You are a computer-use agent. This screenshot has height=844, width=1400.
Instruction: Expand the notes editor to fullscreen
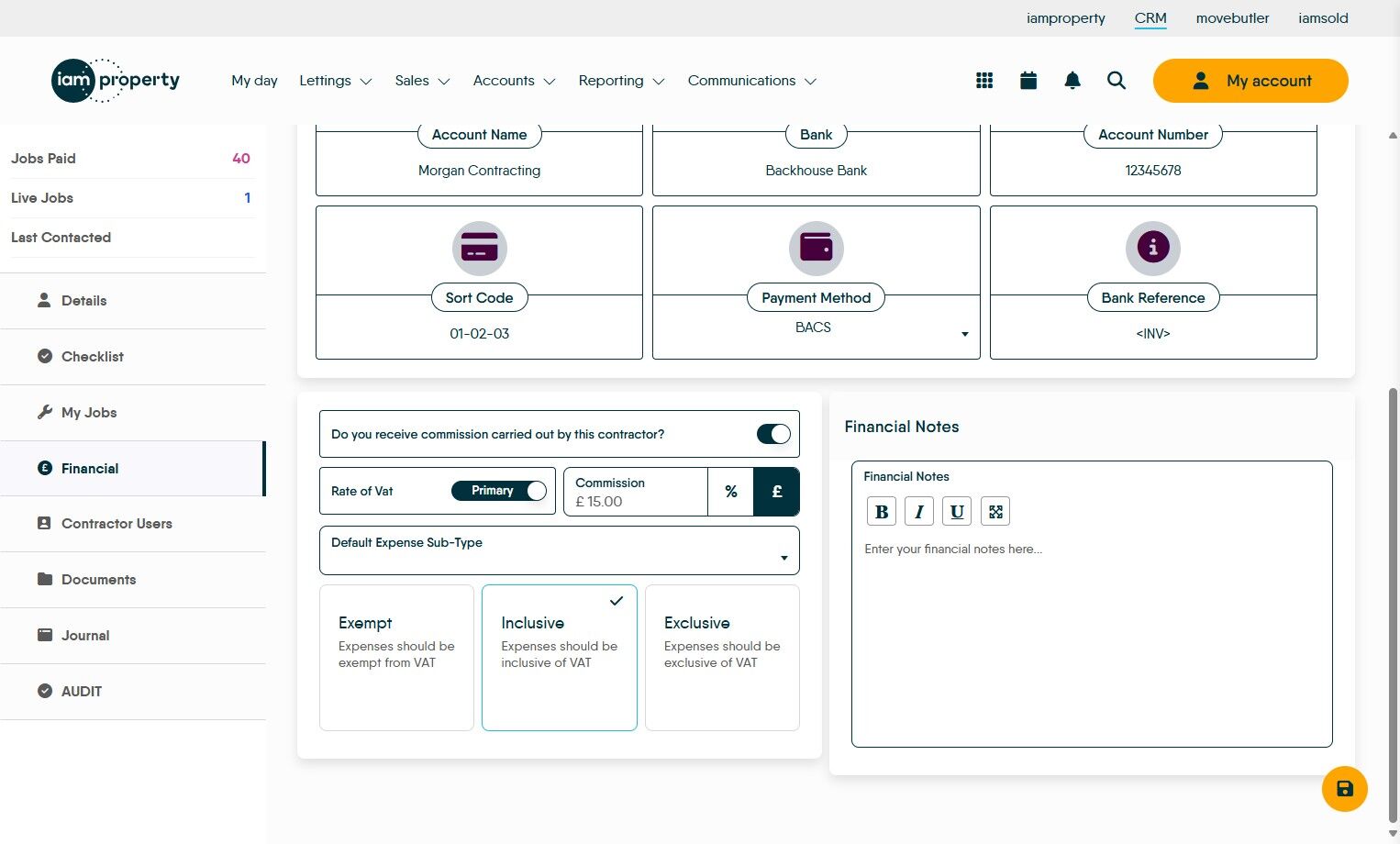pos(995,512)
